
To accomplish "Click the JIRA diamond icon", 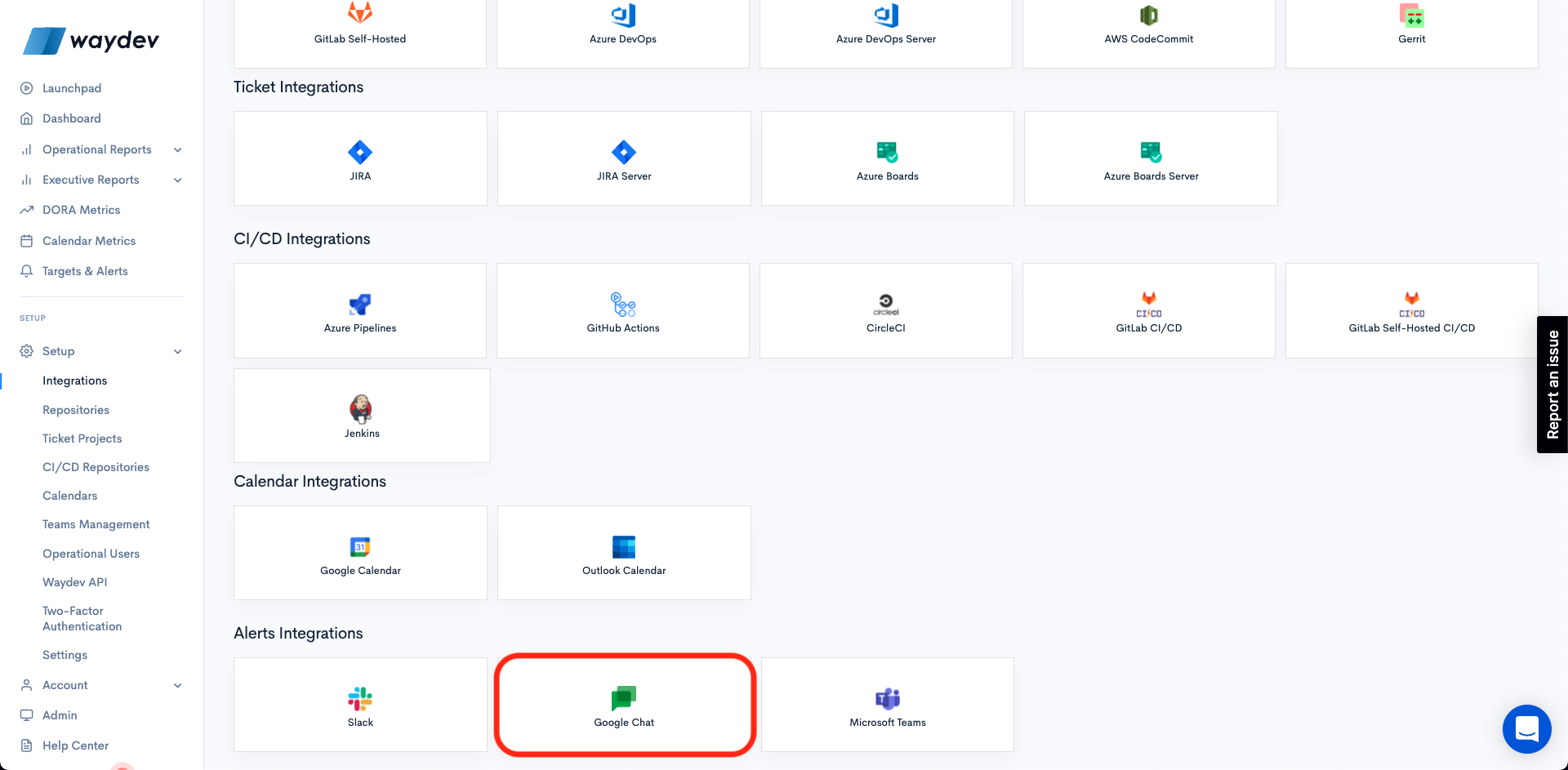I will 360,152.
